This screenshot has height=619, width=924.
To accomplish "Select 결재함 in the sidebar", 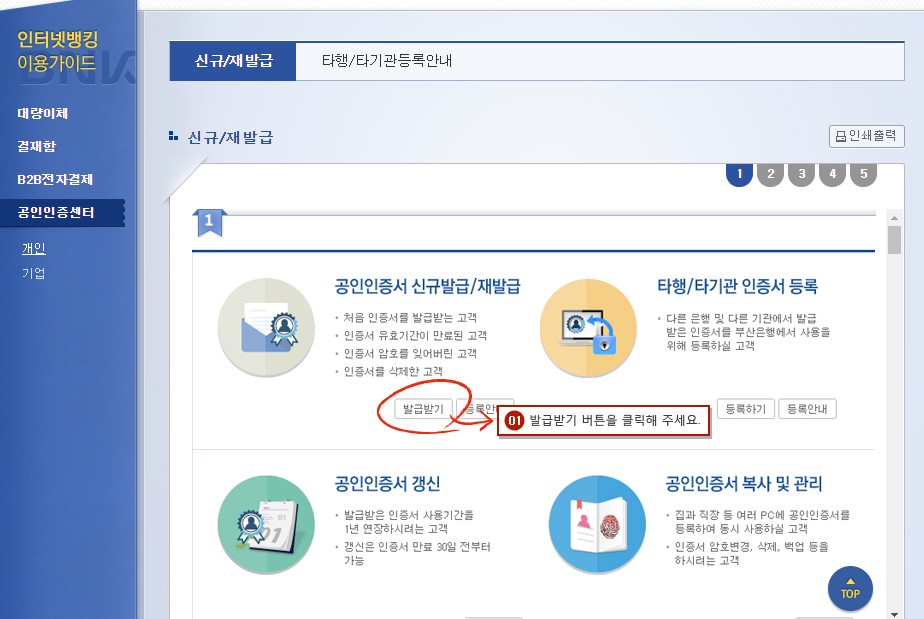I will click(x=37, y=146).
